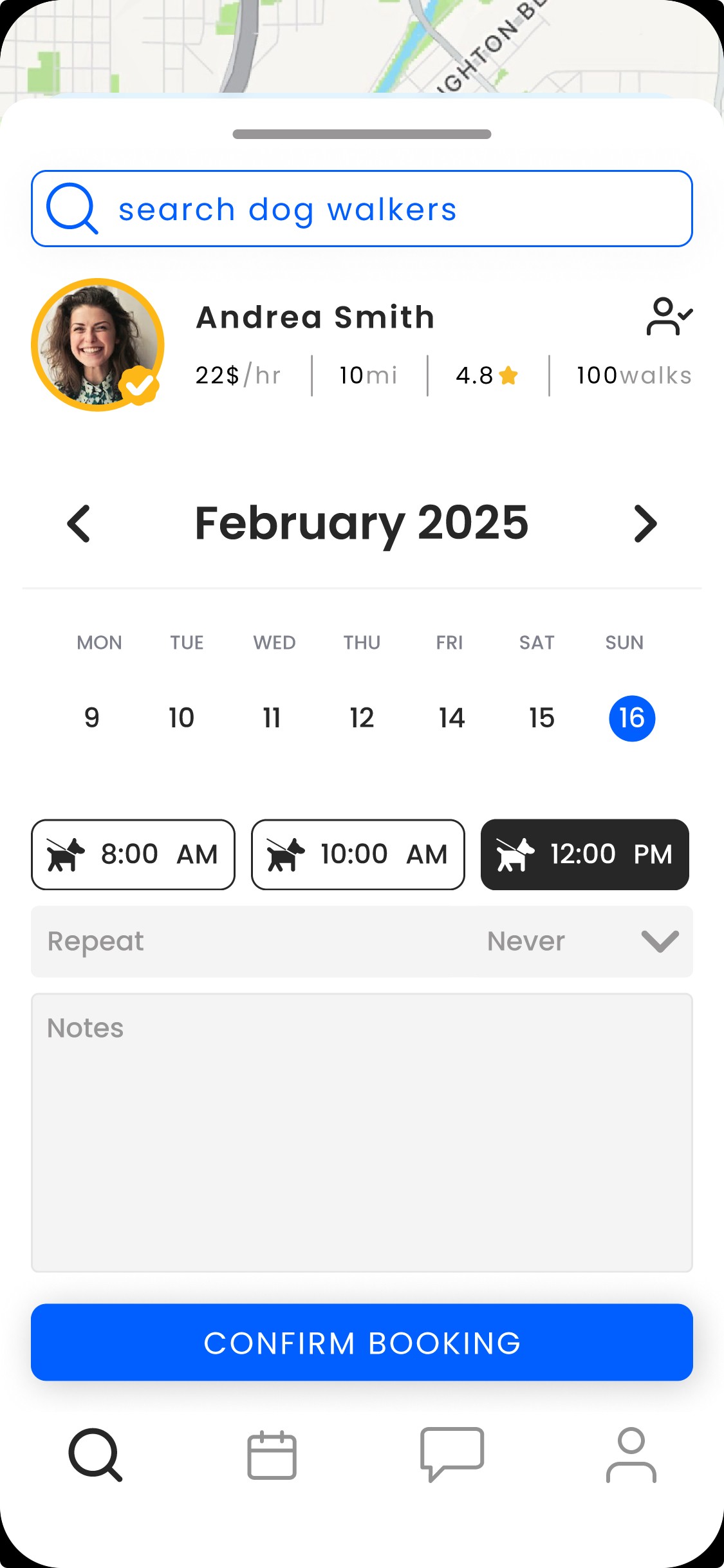724x1568 pixels.
Task: Toggle the 12:00 PM time slot
Action: coord(584,854)
